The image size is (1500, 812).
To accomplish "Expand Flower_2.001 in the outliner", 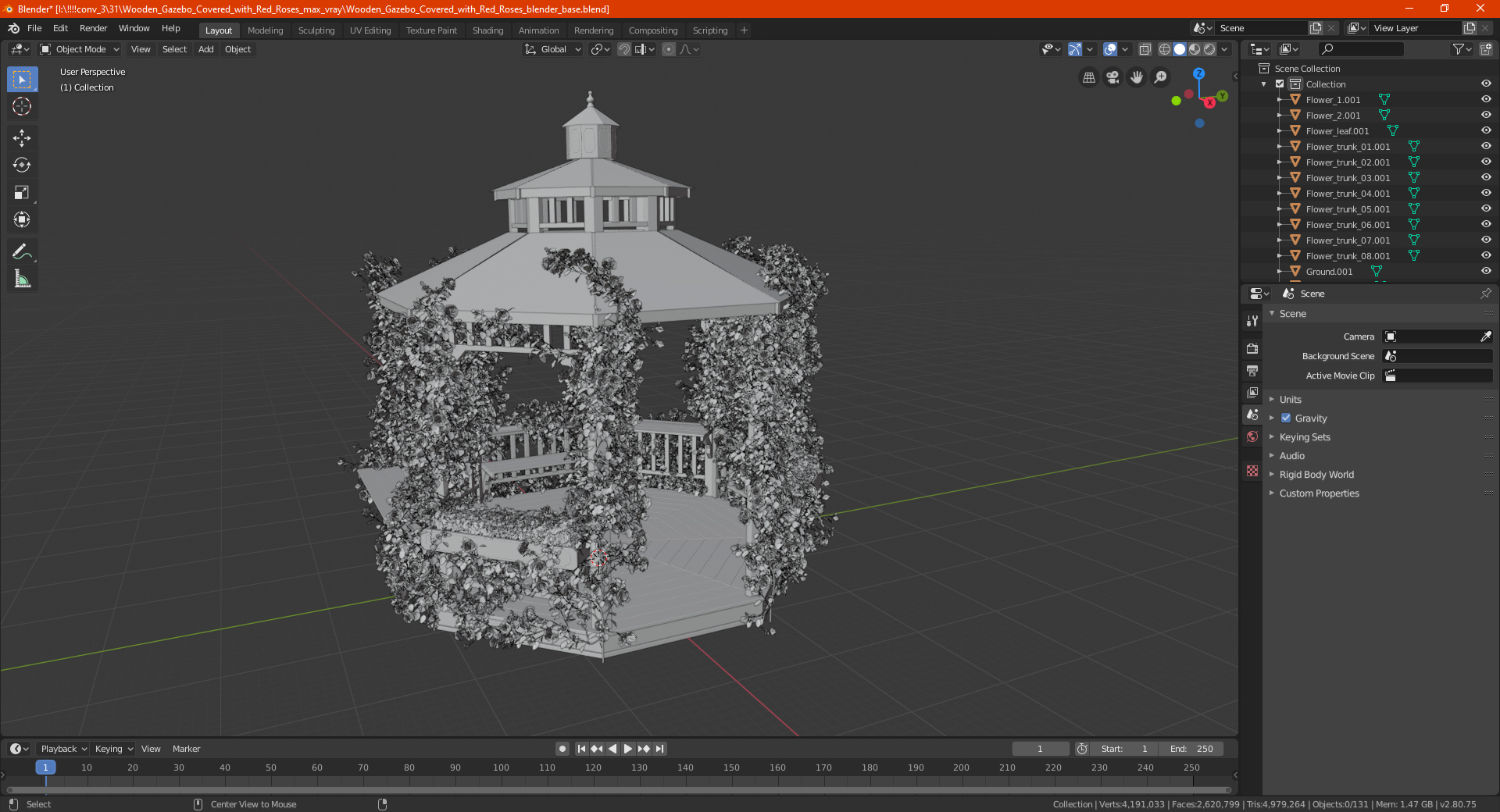I will pyautogui.click(x=1279, y=116).
